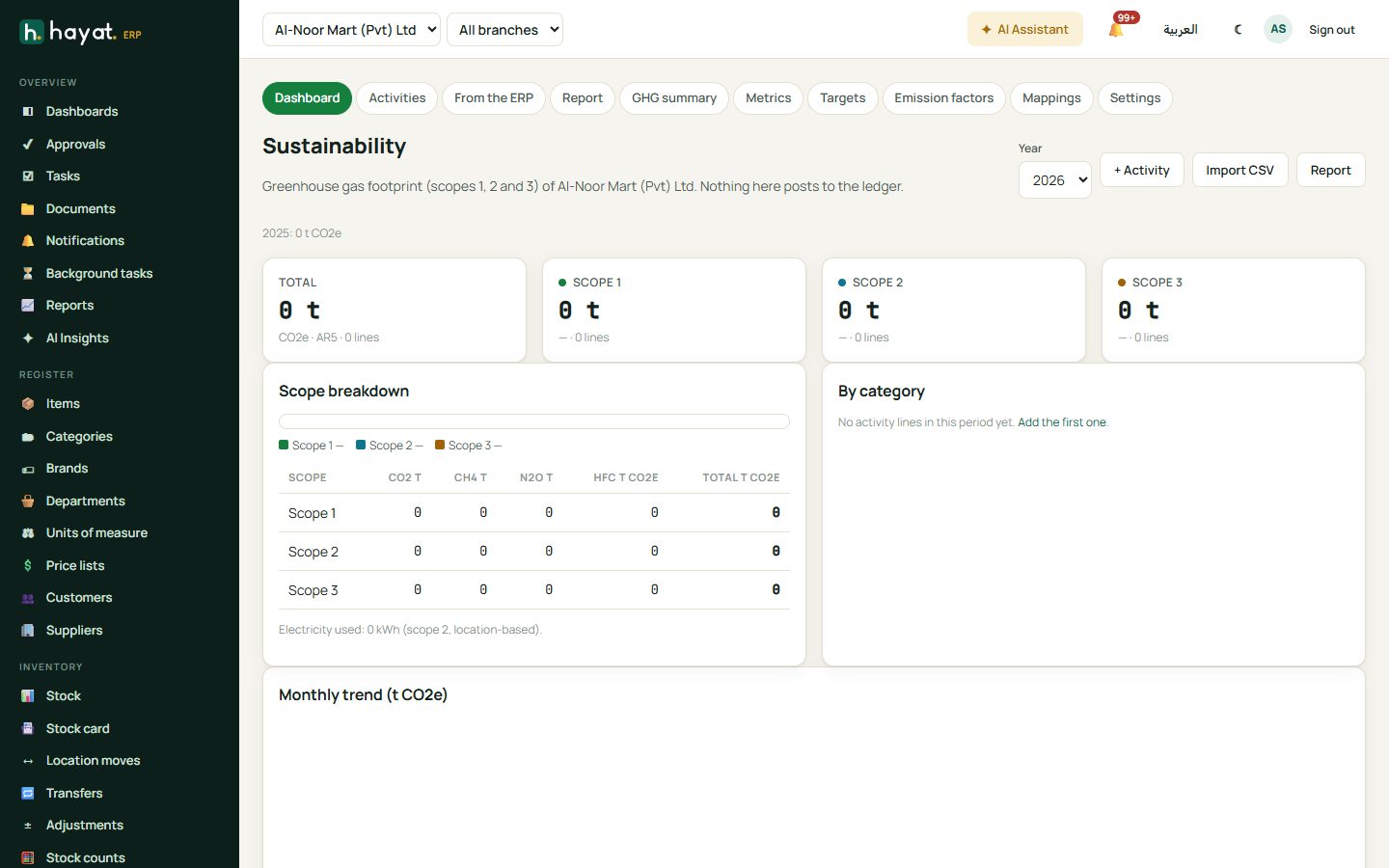The width and height of the screenshot is (1389, 868).
Task: Click the Hayat ERP logo
Action: point(81,33)
